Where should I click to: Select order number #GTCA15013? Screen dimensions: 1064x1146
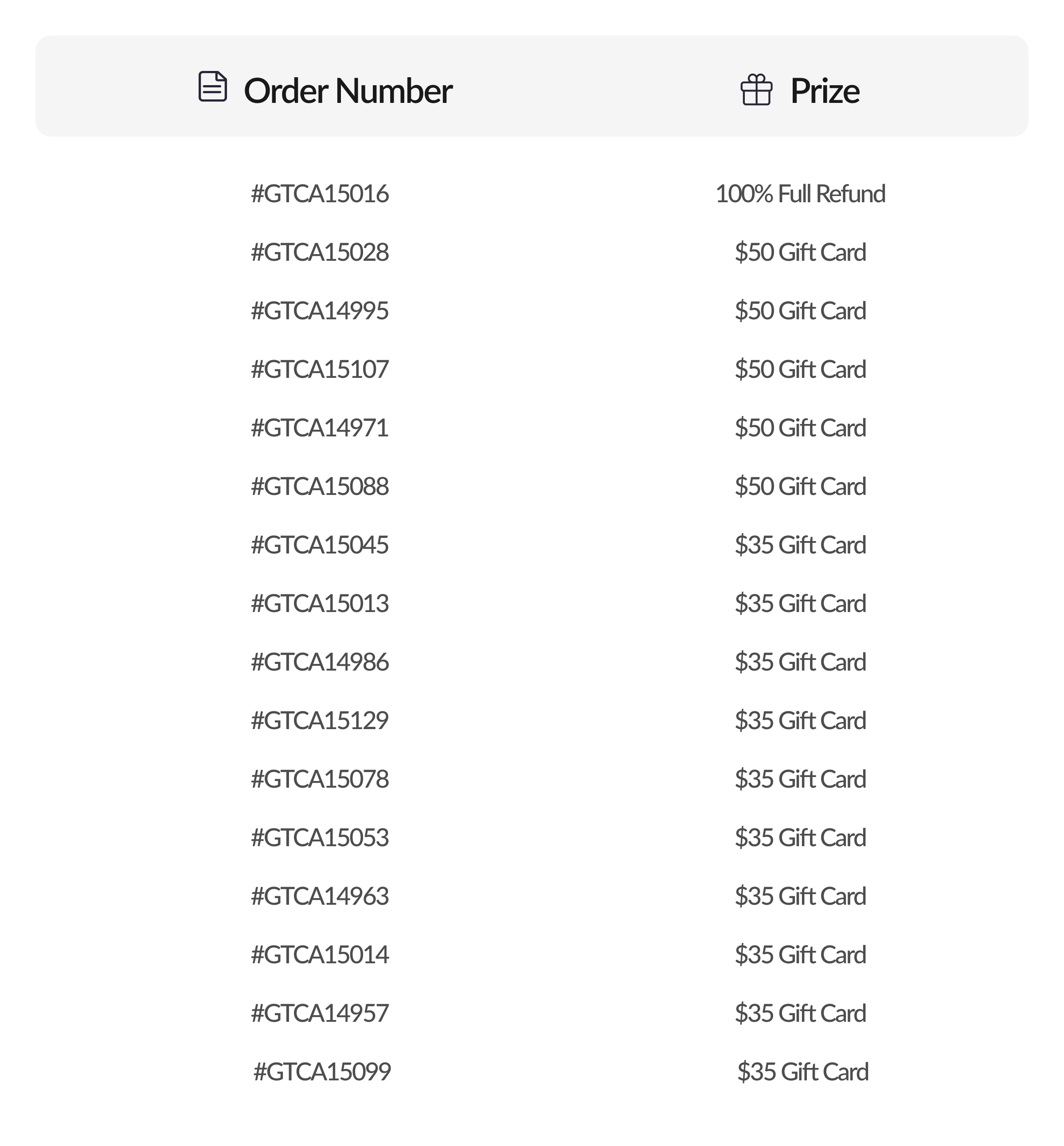click(320, 604)
